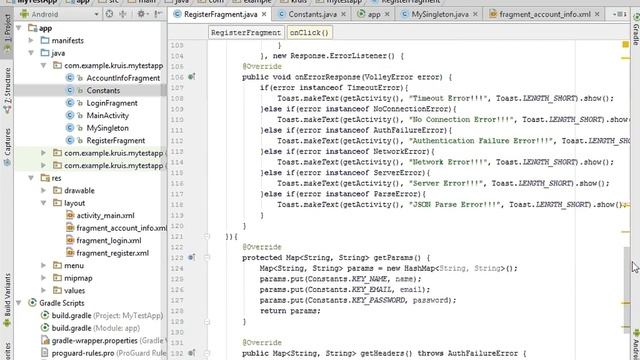
Task: Expand the menu folder
Action: tap(44, 265)
